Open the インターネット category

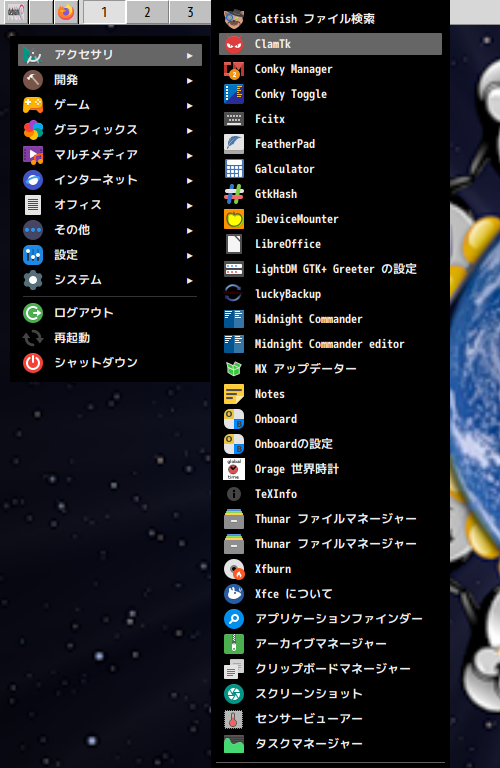tap(110, 180)
